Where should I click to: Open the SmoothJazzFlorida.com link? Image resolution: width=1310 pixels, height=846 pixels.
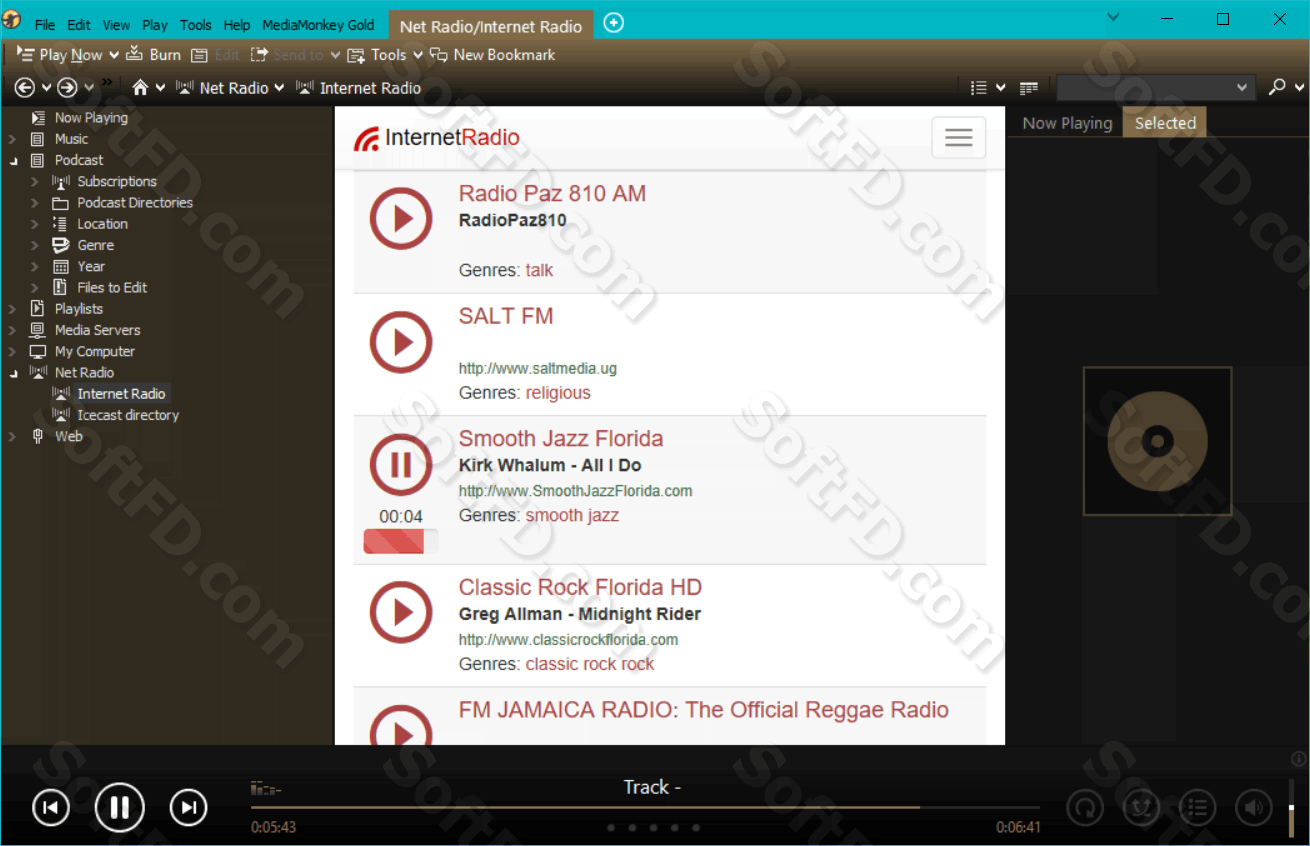click(x=576, y=491)
